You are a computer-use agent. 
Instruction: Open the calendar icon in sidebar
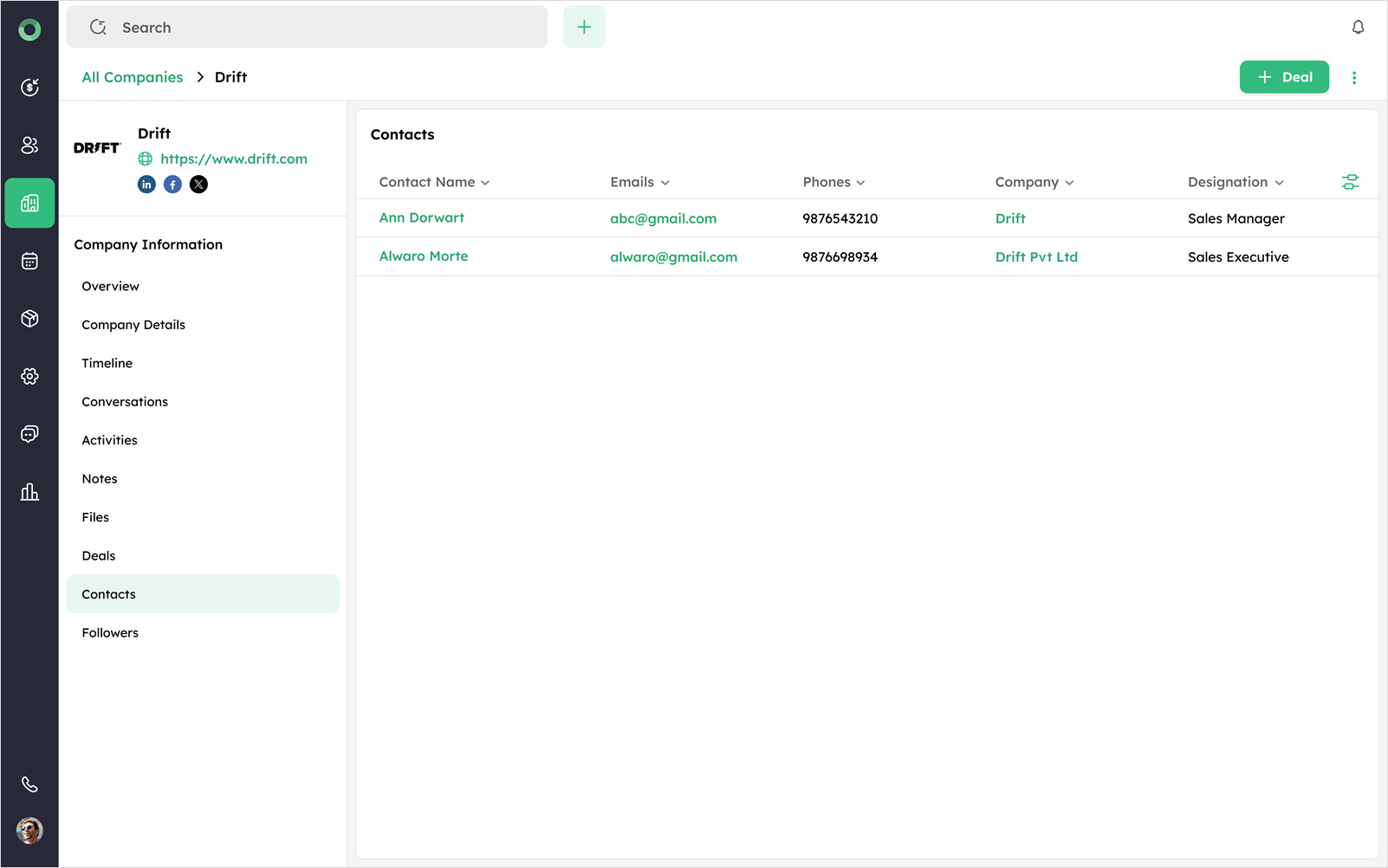tap(29, 261)
